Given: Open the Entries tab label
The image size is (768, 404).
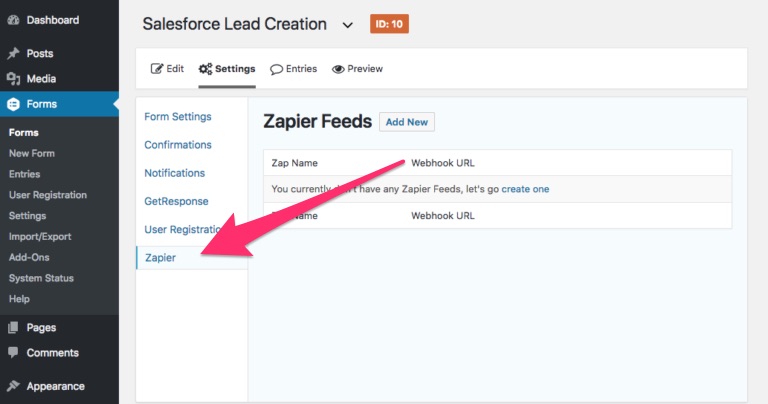Looking at the screenshot, I should 301,69.
